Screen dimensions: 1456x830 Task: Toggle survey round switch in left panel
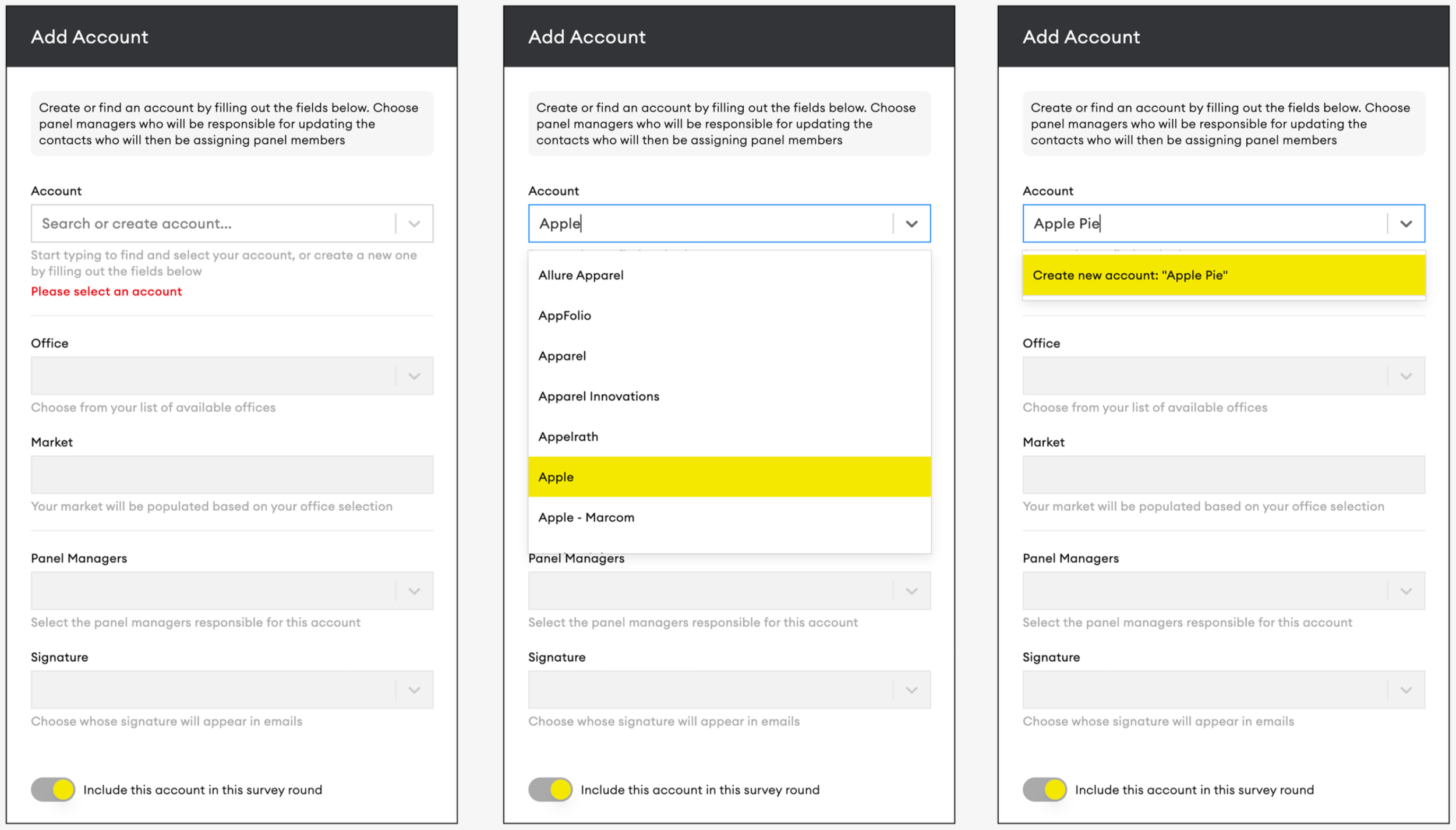point(53,789)
